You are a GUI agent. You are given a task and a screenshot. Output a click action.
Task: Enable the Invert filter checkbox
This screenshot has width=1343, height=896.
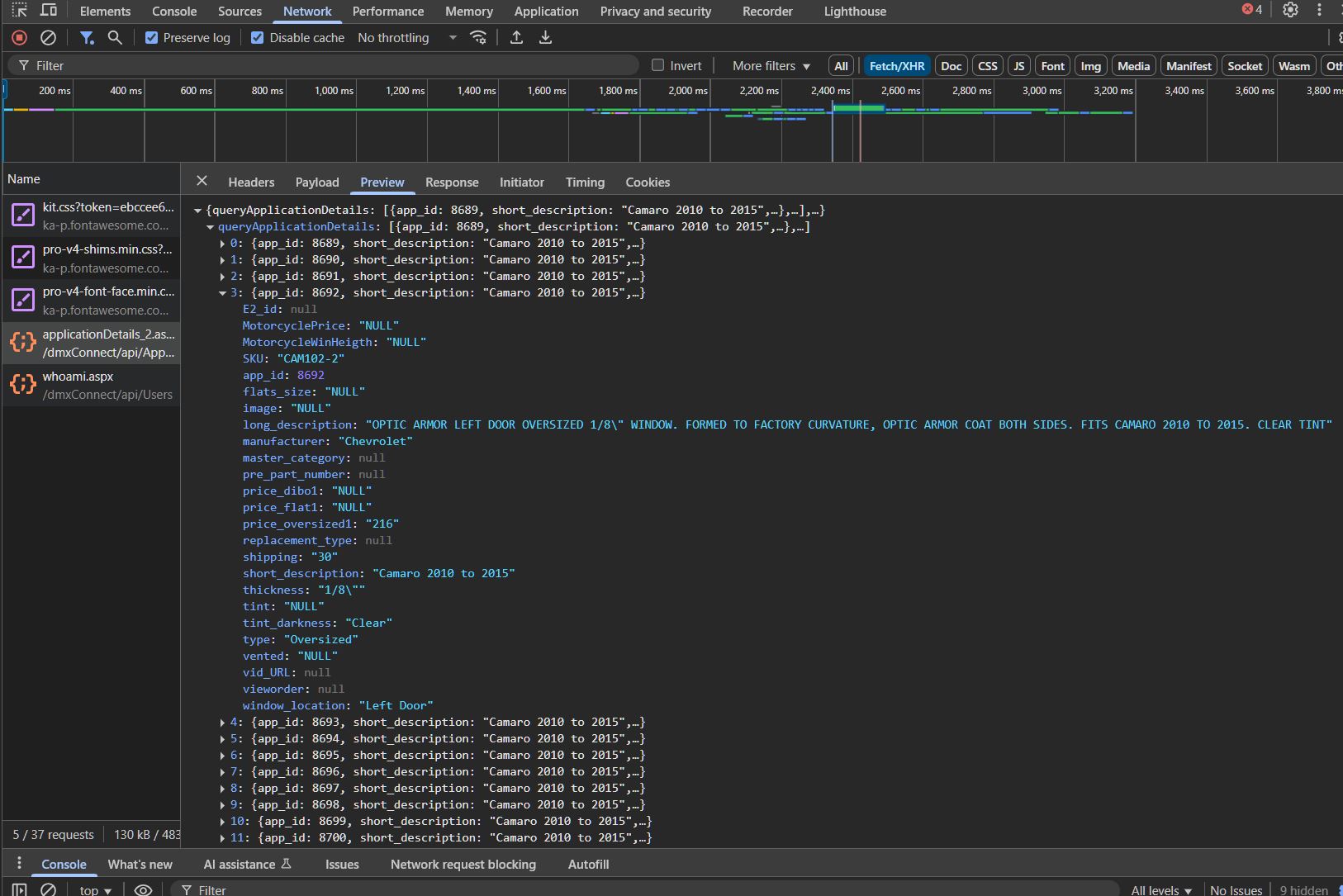tap(657, 65)
